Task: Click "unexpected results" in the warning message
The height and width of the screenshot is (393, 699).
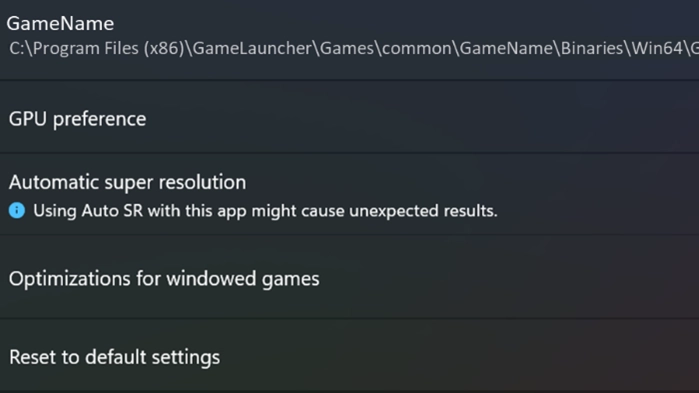Action: pyautogui.click(x=423, y=211)
